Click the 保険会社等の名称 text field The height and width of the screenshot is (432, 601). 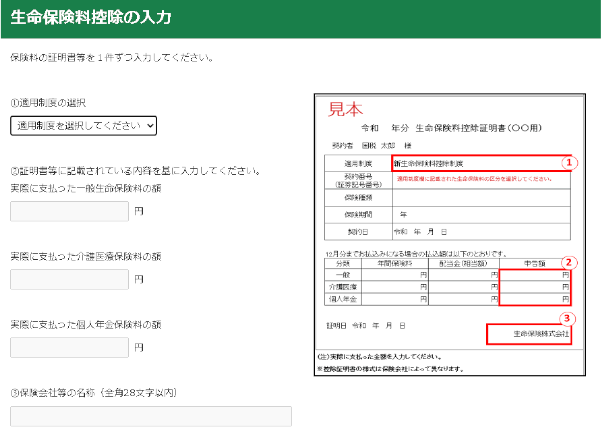(x=151, y=416)
